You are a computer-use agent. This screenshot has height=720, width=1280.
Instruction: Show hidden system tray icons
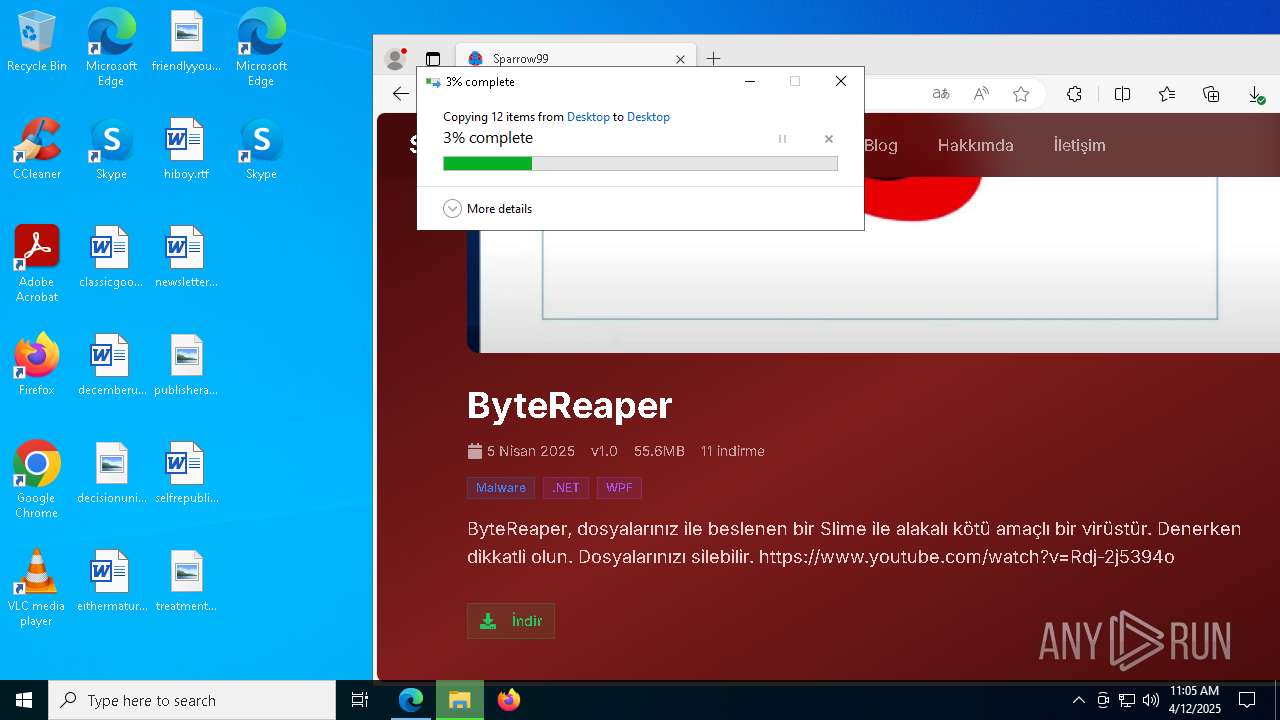click(x=1078, y=700)
